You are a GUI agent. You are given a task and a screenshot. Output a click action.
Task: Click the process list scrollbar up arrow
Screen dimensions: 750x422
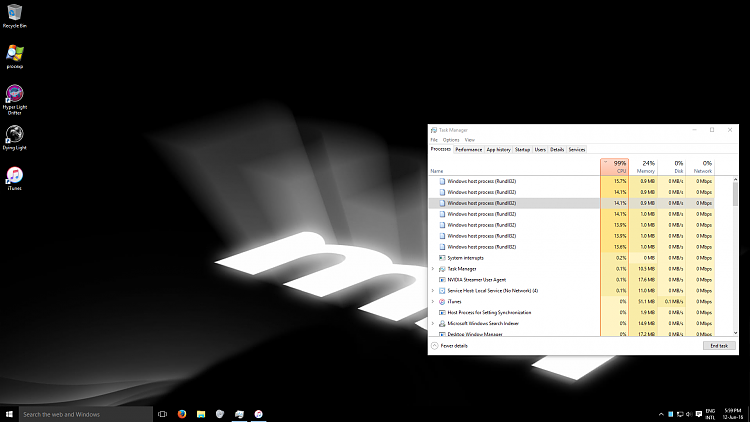735,179
